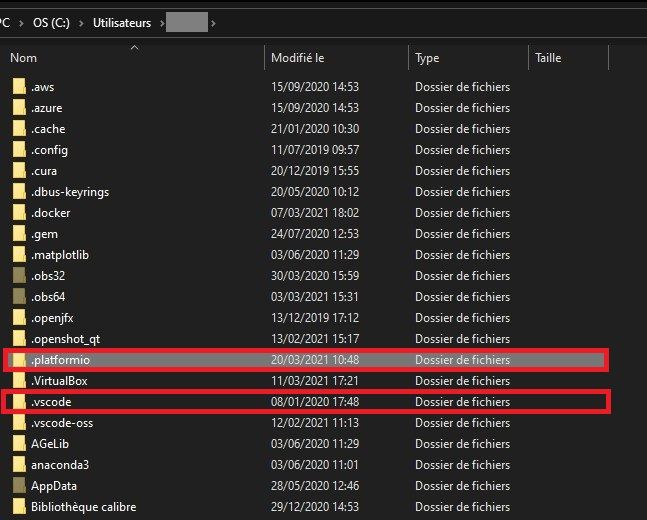Click the .cache folder icon
This screenshot has width=647, height=520.
tap(19, 129)
